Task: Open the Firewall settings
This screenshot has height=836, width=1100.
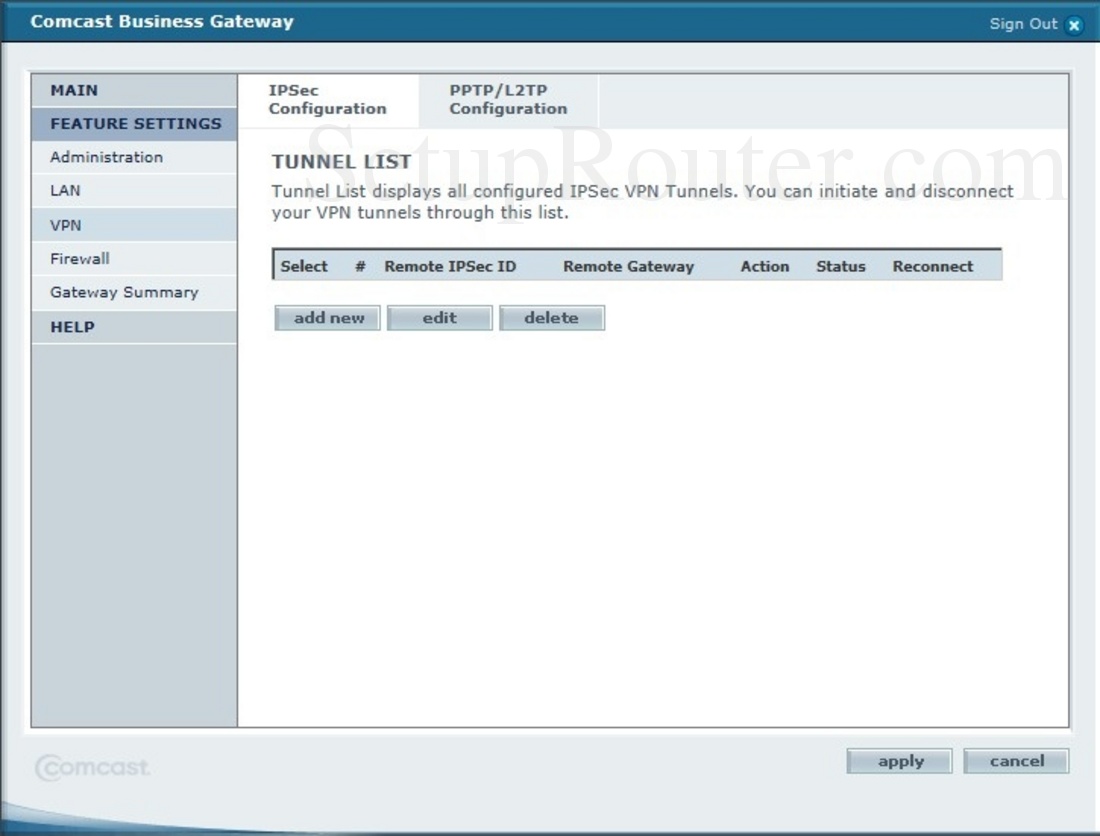Action: (x=134, y=259)
